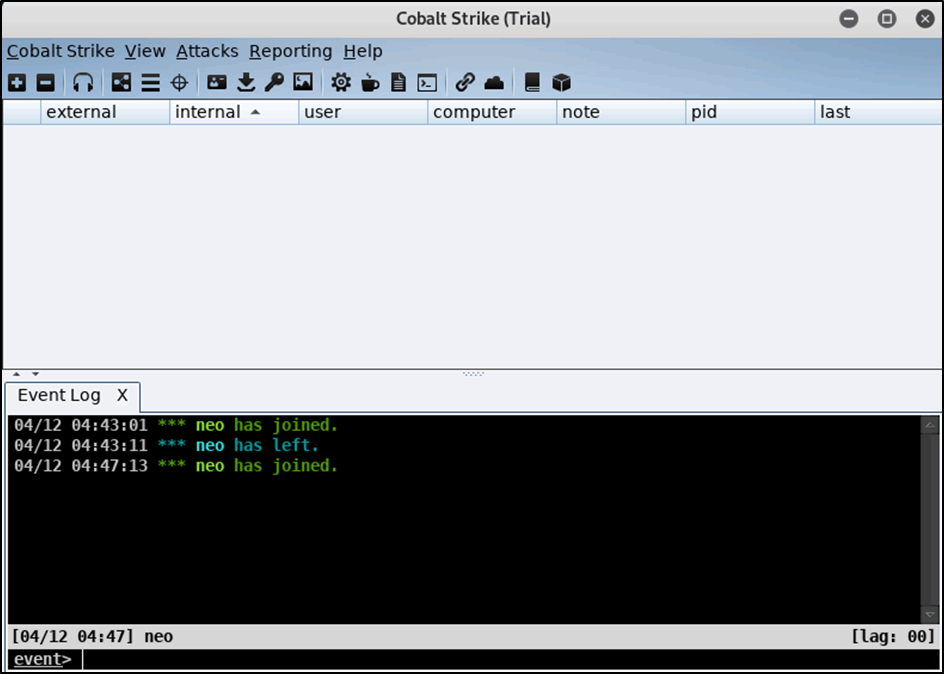Click the cloud Manage Web Server icon
Screen dimensions: 944x674
(x=494, y=82)
